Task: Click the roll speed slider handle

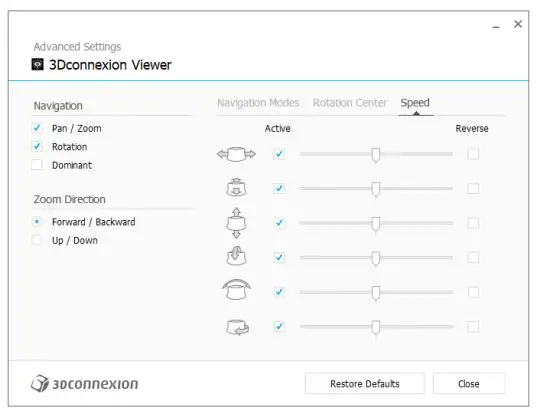Action: tap(376, 293)
